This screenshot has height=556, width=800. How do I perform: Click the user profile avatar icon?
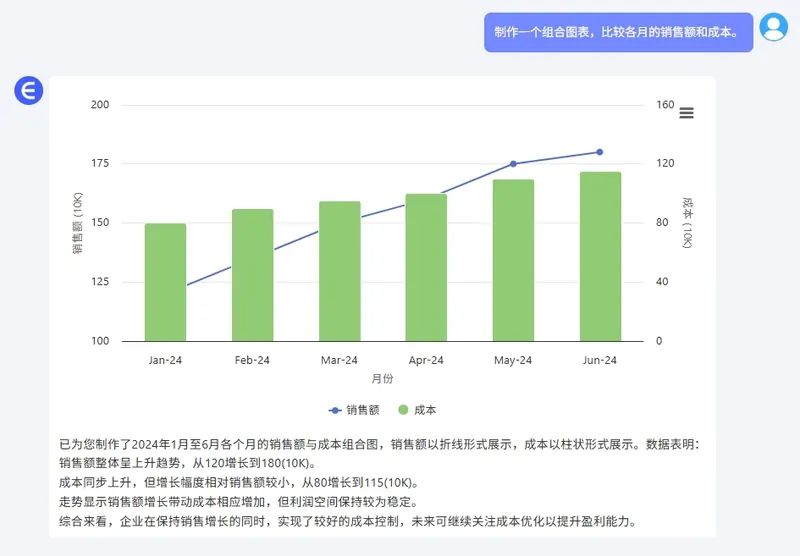click(773, 28)
